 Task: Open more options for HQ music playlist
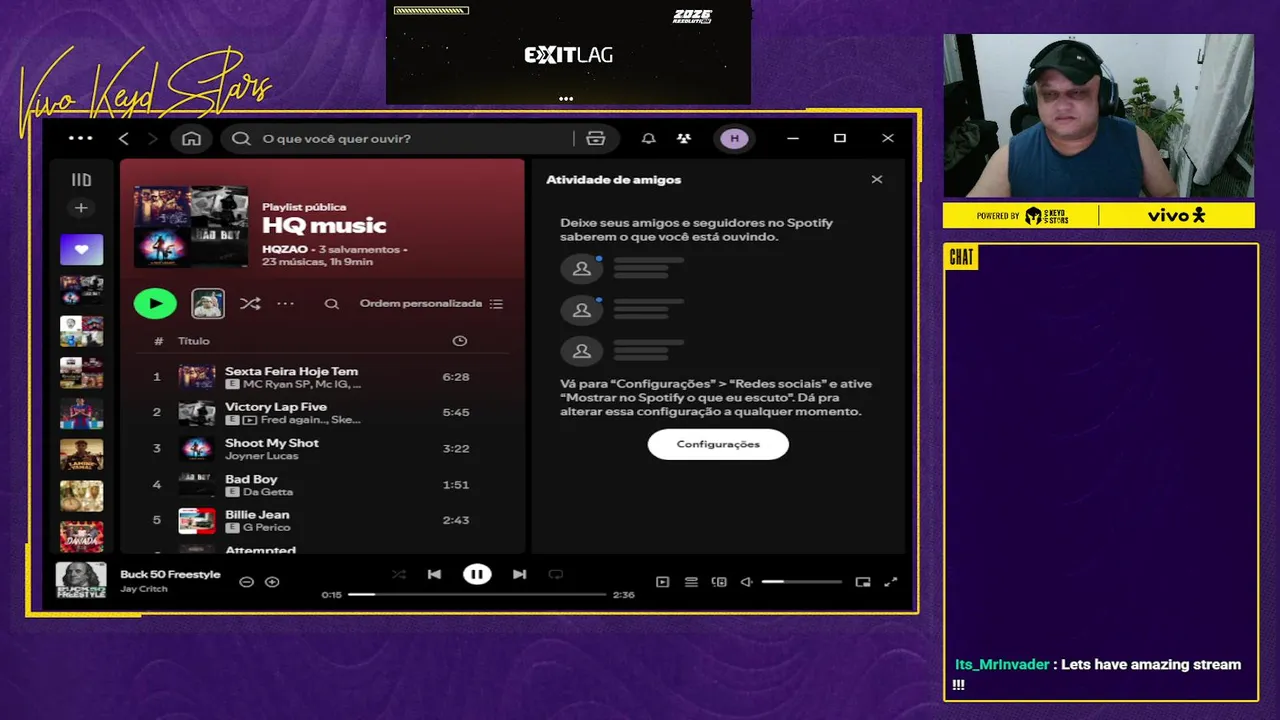(x=285, y=303)
